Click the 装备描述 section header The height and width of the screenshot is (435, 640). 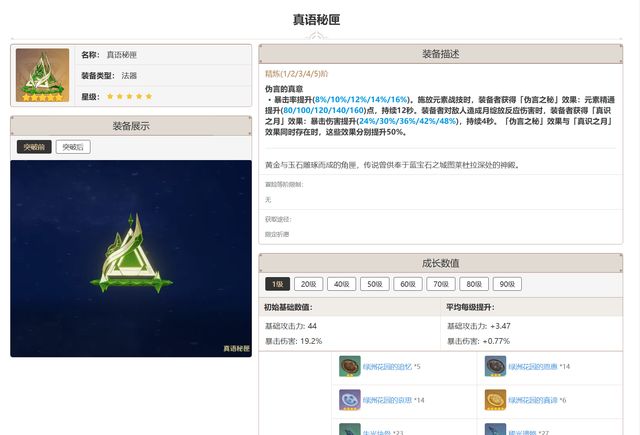pos(441,54)
